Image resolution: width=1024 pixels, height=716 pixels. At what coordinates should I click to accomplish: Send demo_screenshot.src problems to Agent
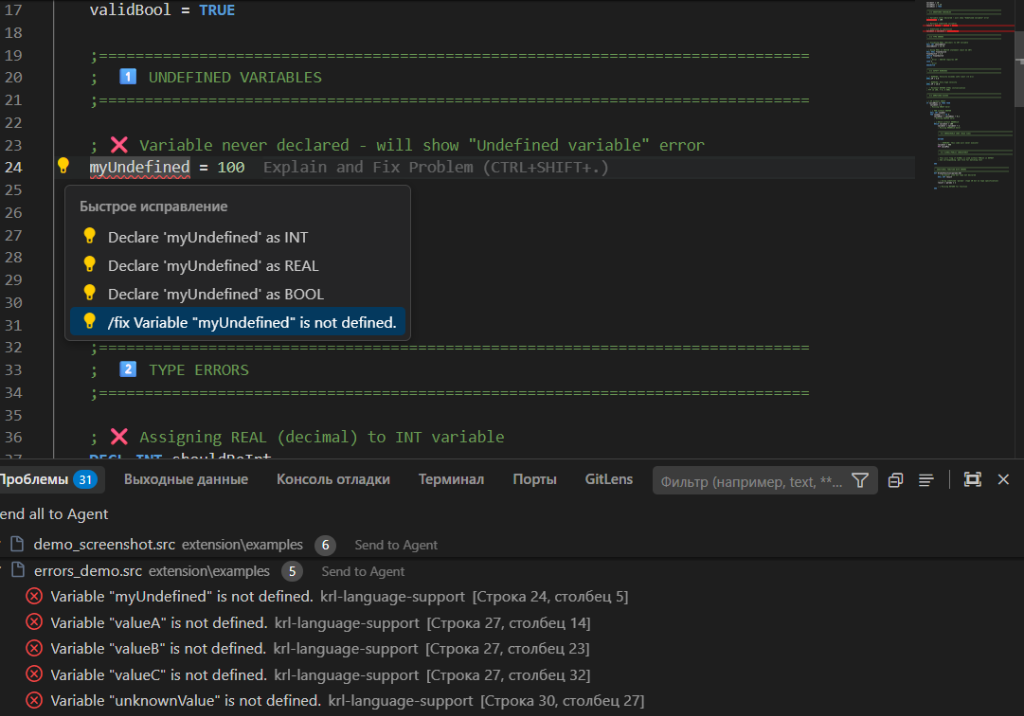coord(396,545)
